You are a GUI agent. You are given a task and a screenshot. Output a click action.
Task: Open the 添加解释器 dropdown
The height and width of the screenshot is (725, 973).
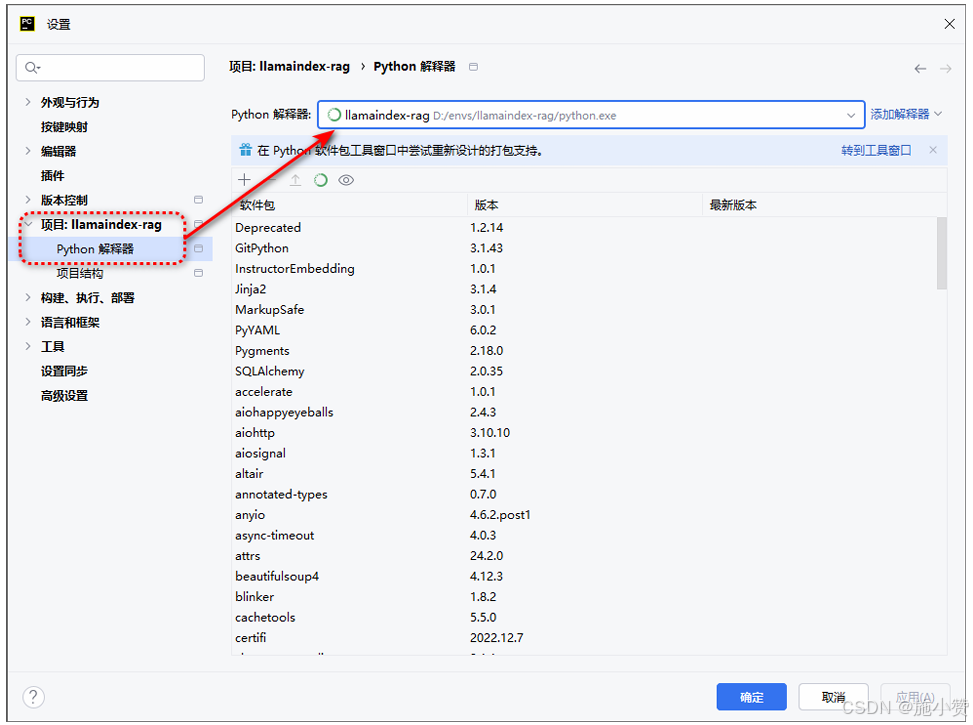[x=906, y=114]
